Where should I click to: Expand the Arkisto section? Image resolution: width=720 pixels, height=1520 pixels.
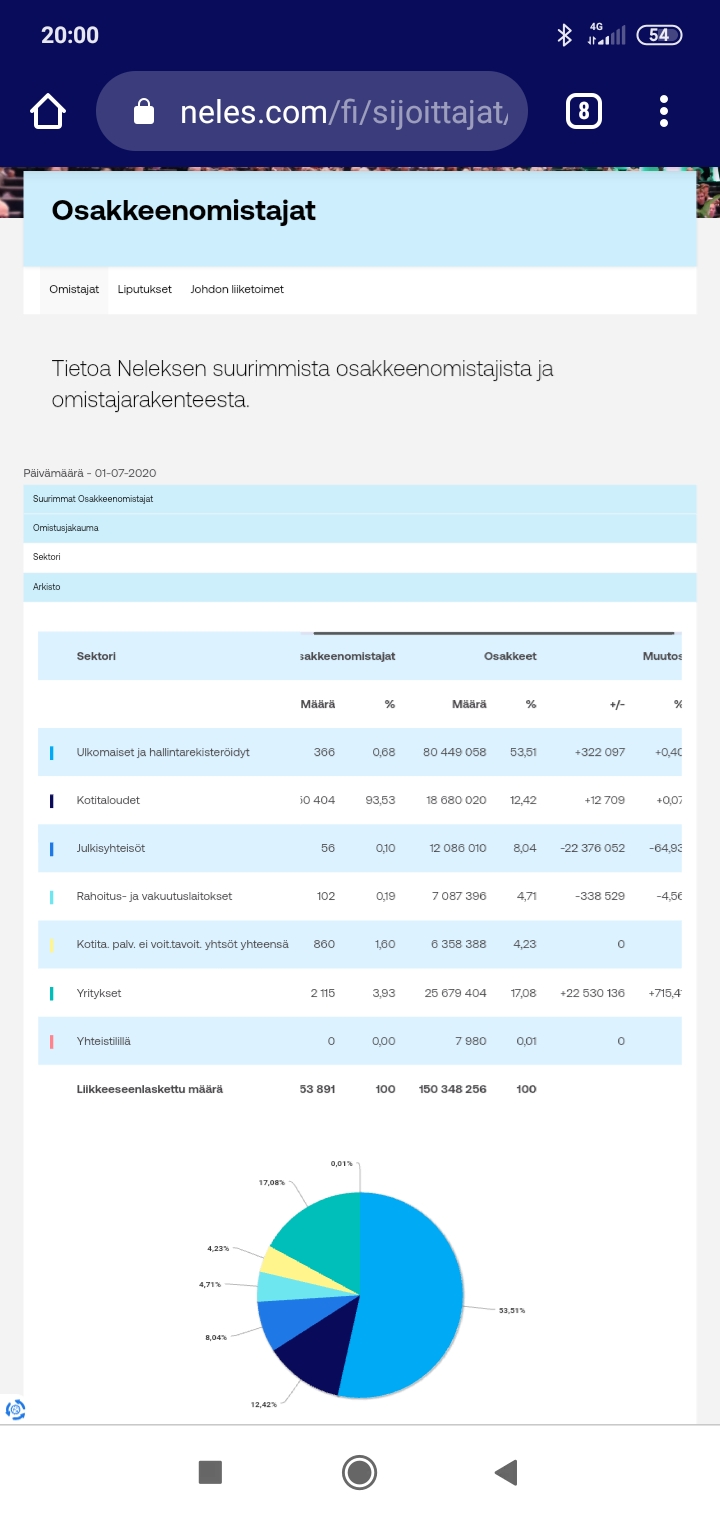pyautogui.click(x=359, y=587)
